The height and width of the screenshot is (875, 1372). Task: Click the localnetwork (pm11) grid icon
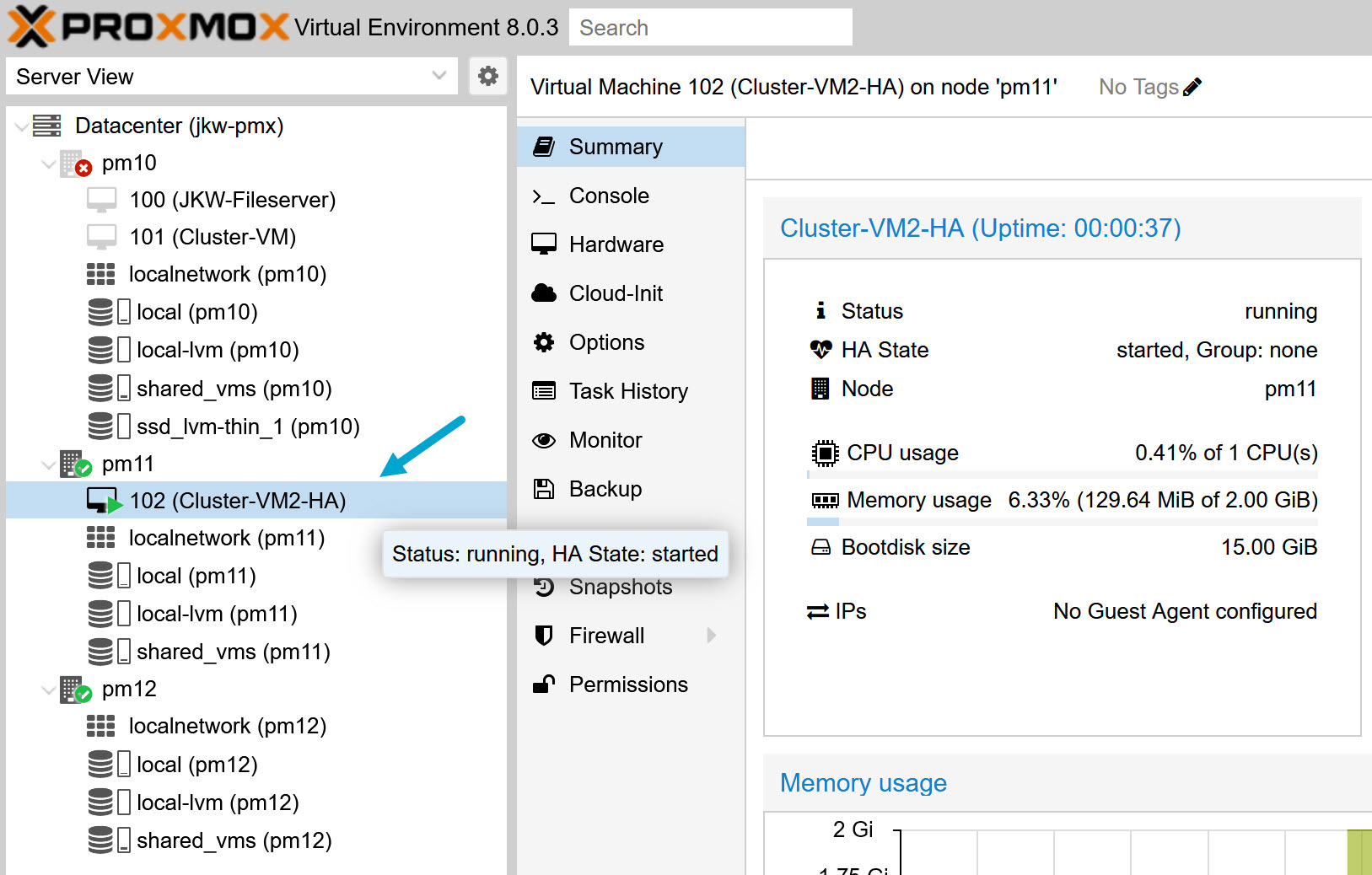coord(101,538)
